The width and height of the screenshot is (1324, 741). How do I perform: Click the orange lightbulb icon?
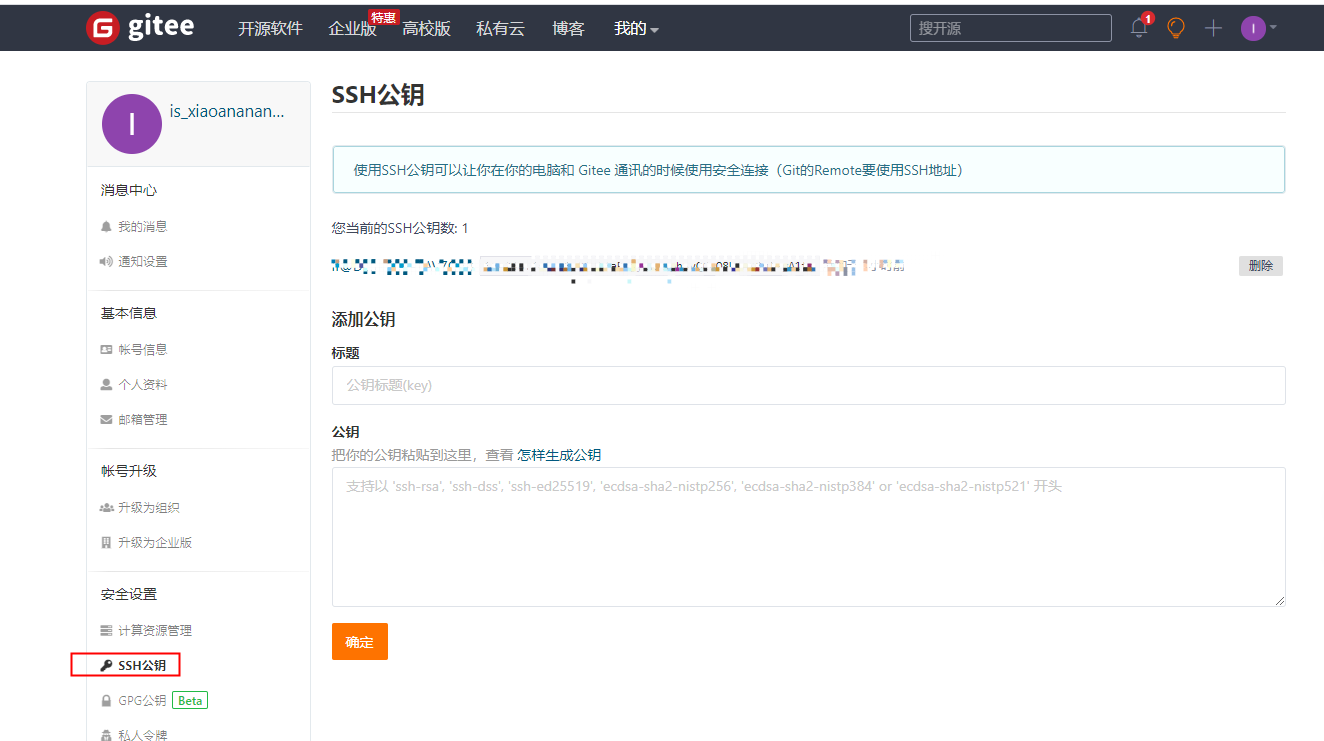[x=1176, y=28]
